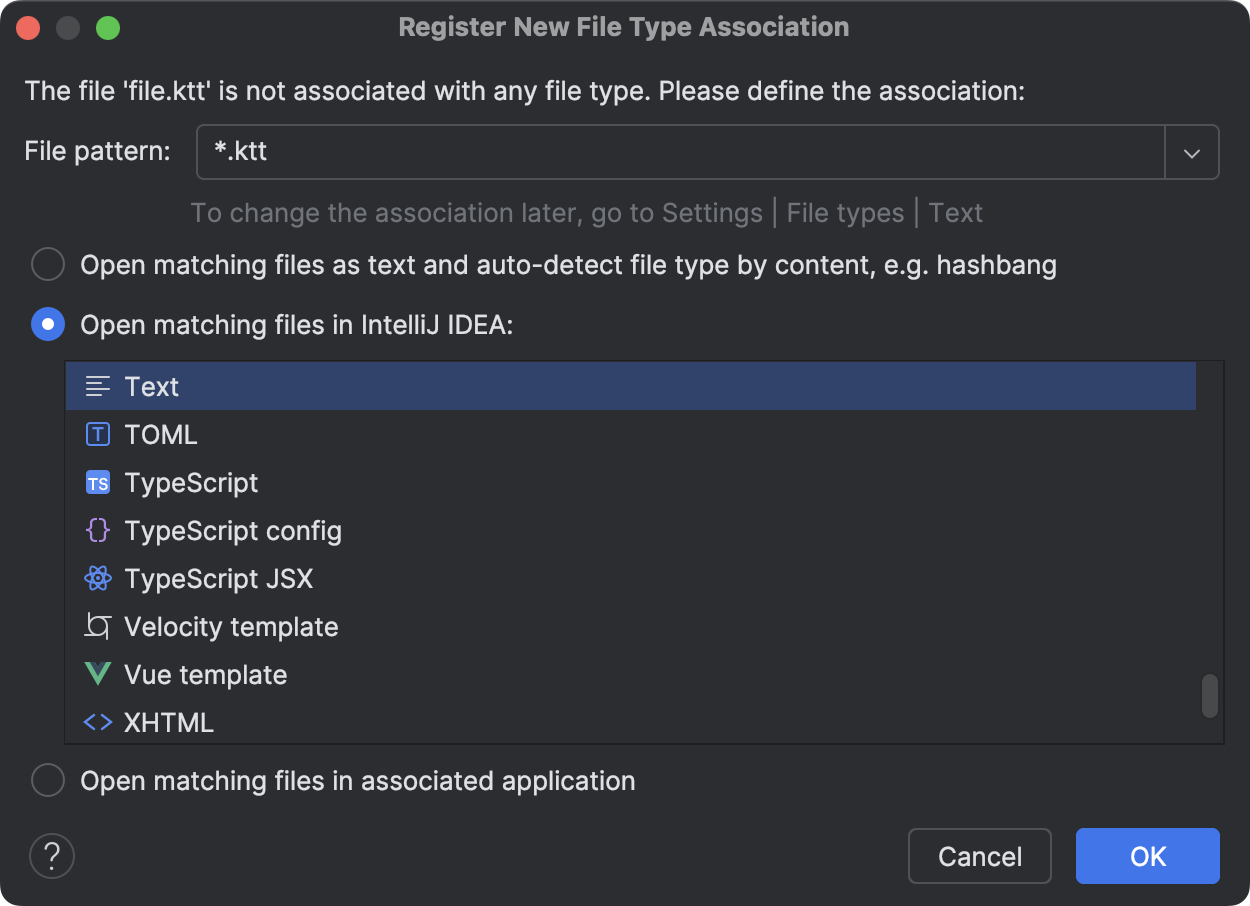This screenshot has height=906, width=1250.
Task: Confirm the association with OK
Action: pyautogui.click(x=1147, y=856)
